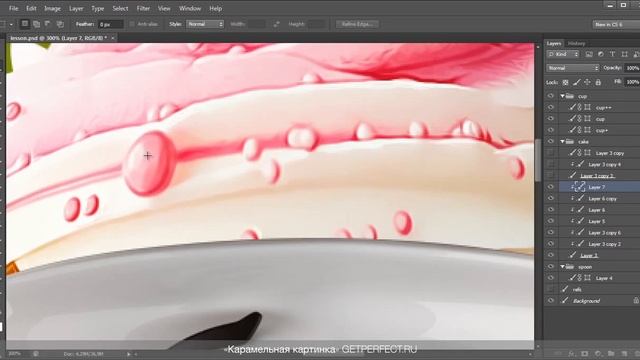Show the hidden Layer 3 copy layer
Screen dimensions: 640x360
click(x=551, y=153)
